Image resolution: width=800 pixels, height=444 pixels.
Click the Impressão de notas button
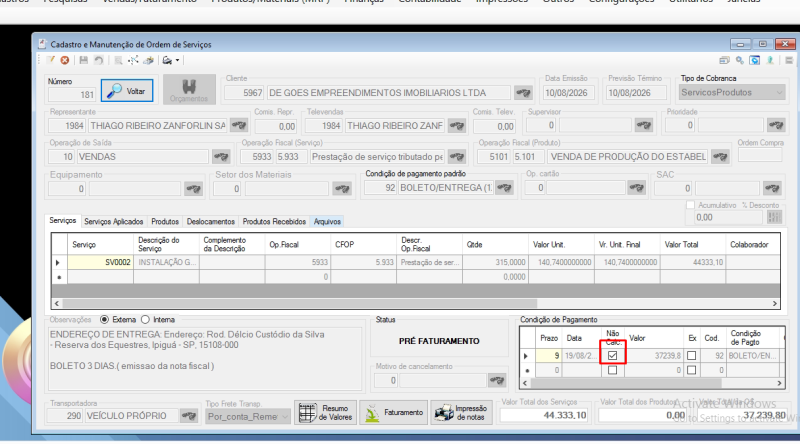tap(462, 412)
